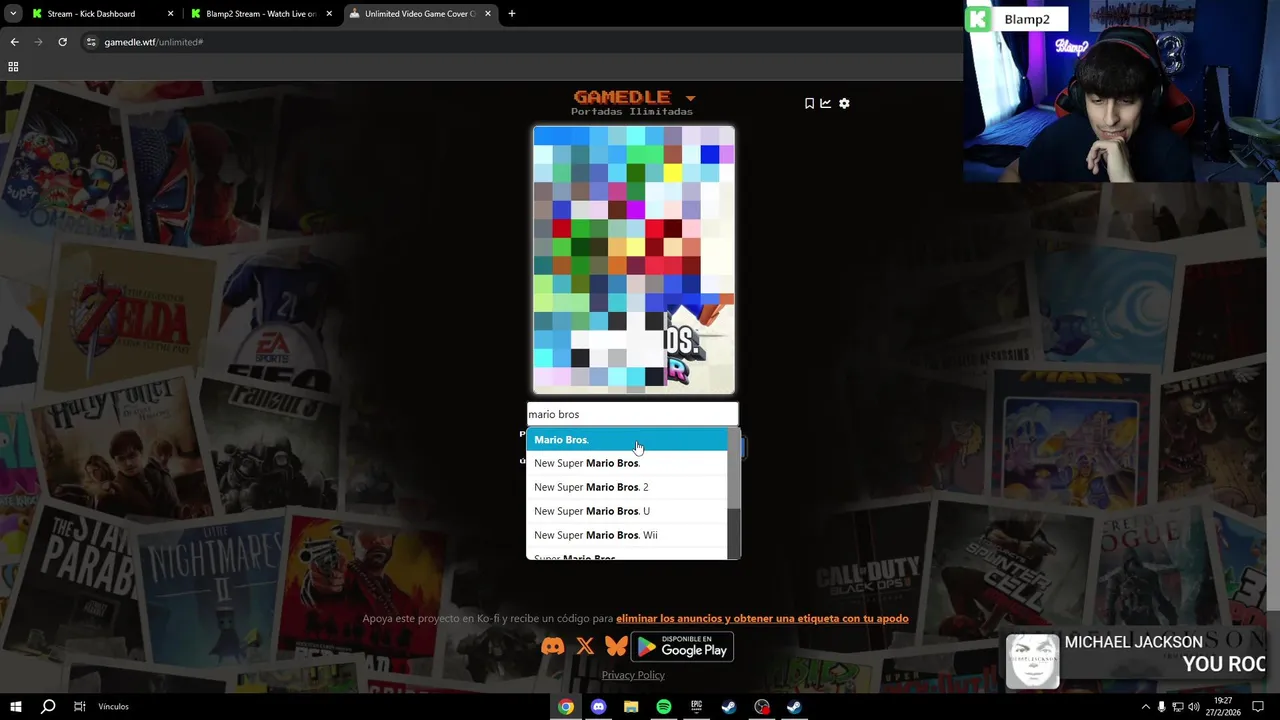The width and height of the screenshot is (1280, 720).
Task: Close the 'Blamp2 Stream' tab
Action: (x=329, y=14)
